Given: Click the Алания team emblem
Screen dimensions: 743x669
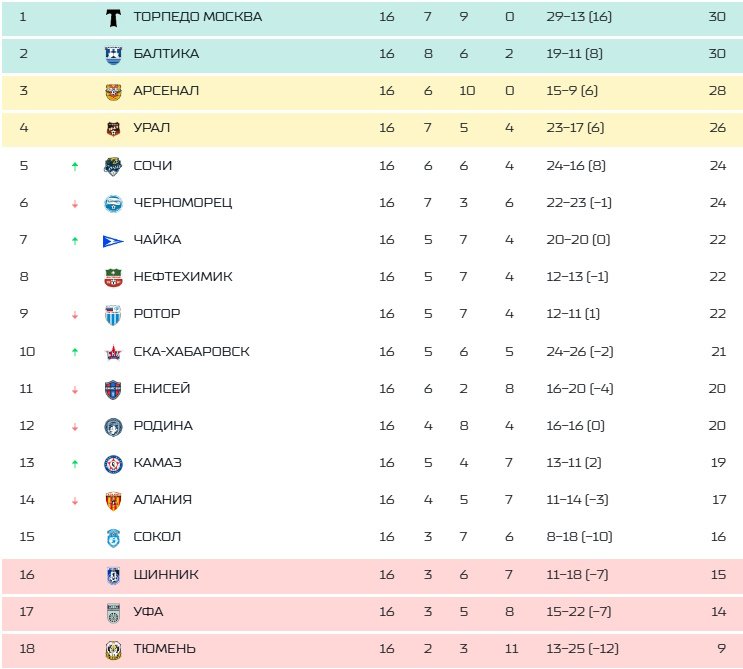Looking at the screenshot, I should (x=113, y=500).
